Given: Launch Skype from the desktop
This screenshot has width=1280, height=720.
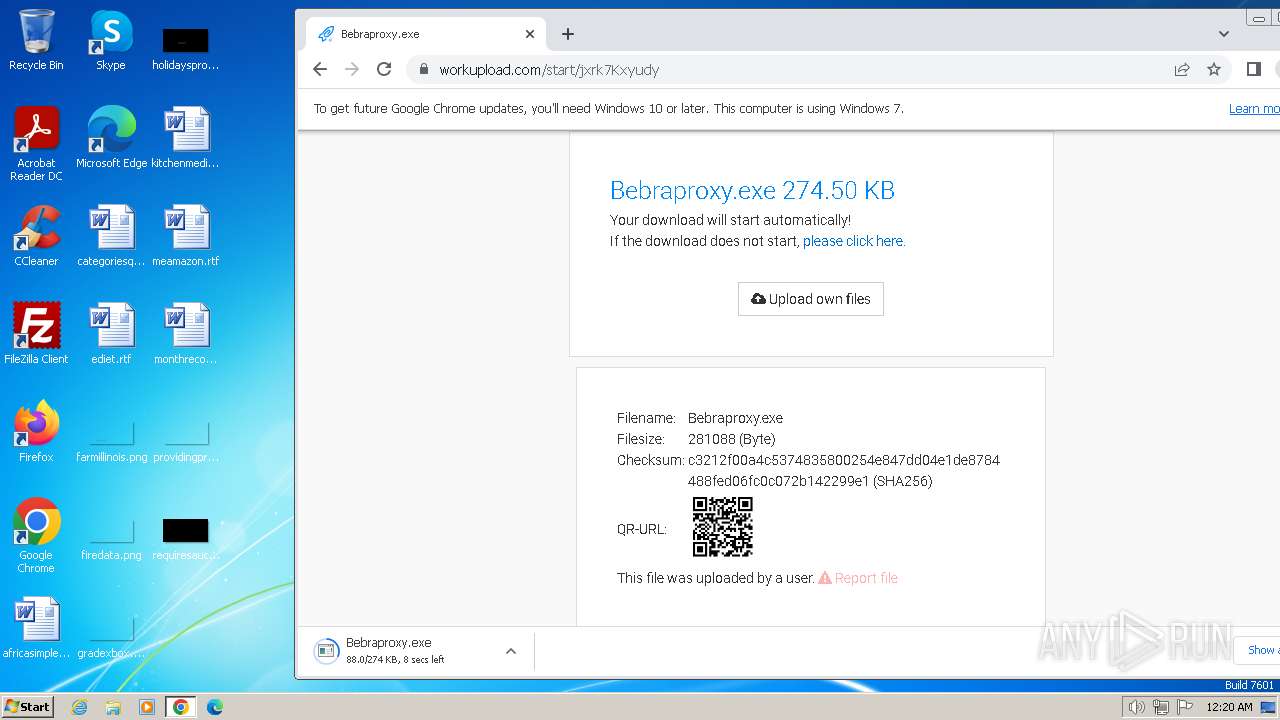Looking at the screenshot, I should tap(111, 40).
